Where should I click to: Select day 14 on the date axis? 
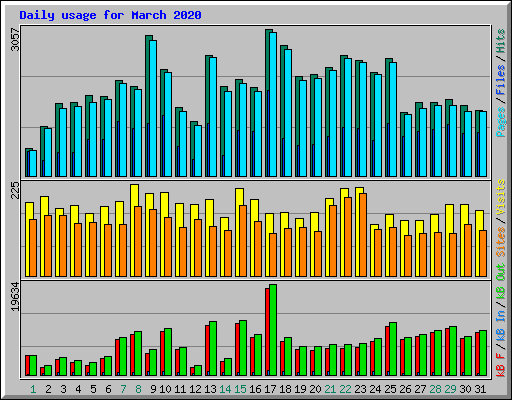(225, 389)
